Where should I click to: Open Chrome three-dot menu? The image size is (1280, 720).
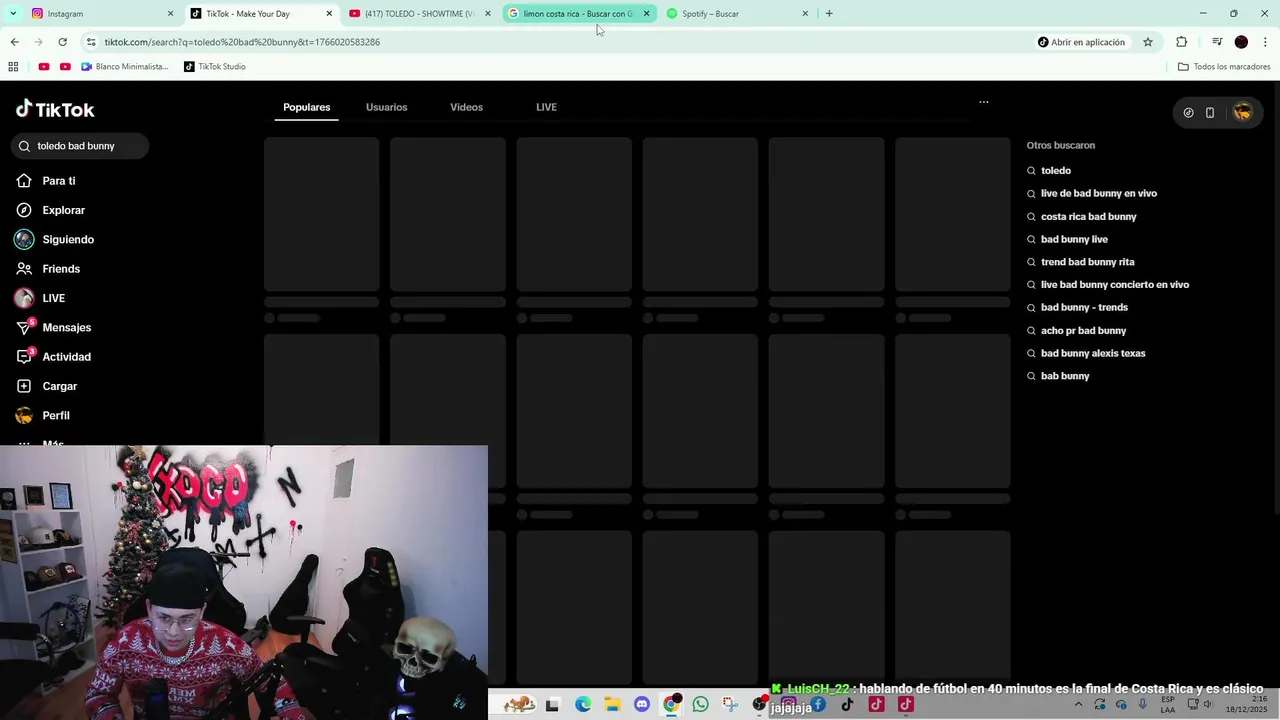[1266, 42]
